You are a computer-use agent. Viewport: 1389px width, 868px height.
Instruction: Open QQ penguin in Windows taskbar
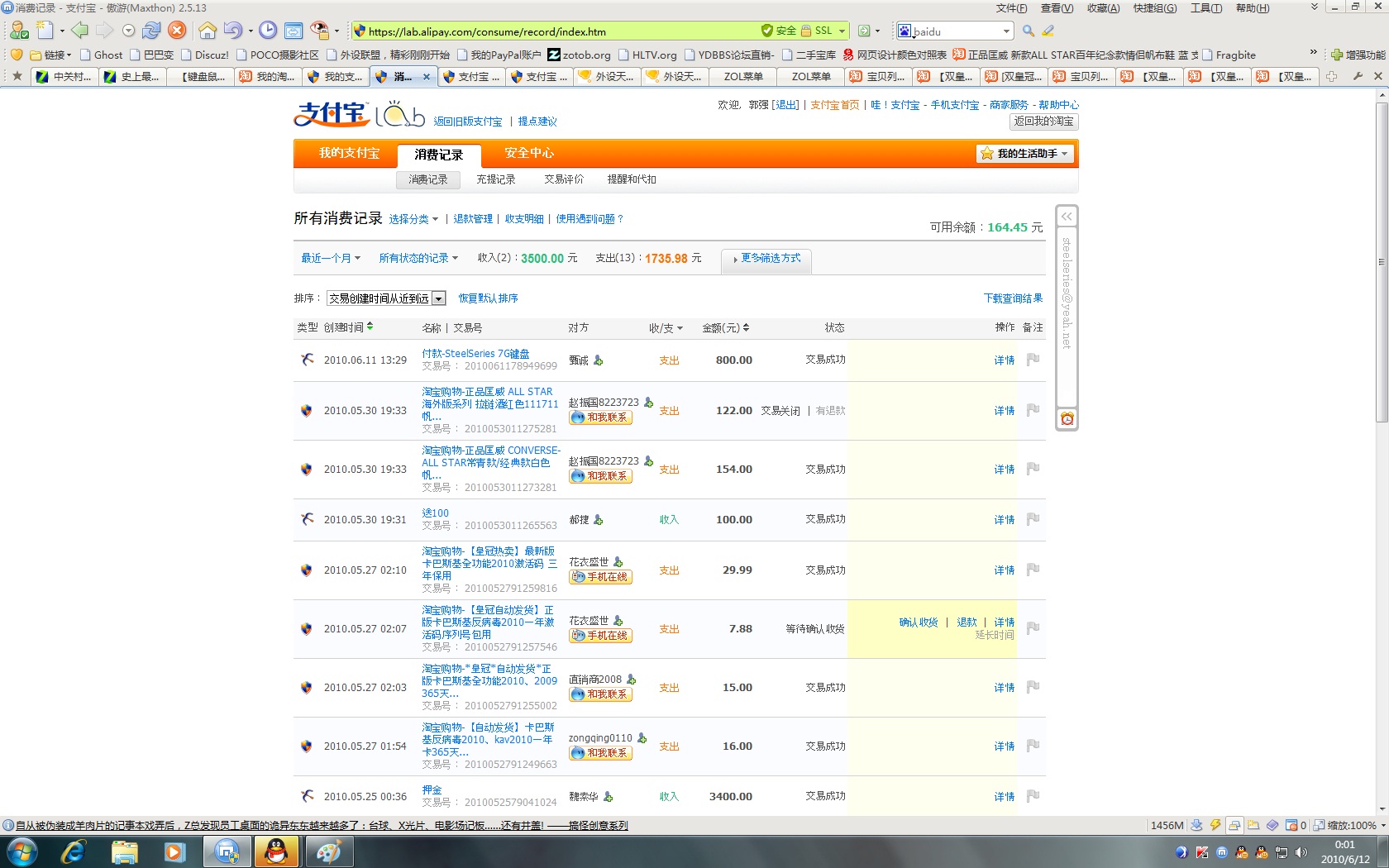[x=276, y=851]
